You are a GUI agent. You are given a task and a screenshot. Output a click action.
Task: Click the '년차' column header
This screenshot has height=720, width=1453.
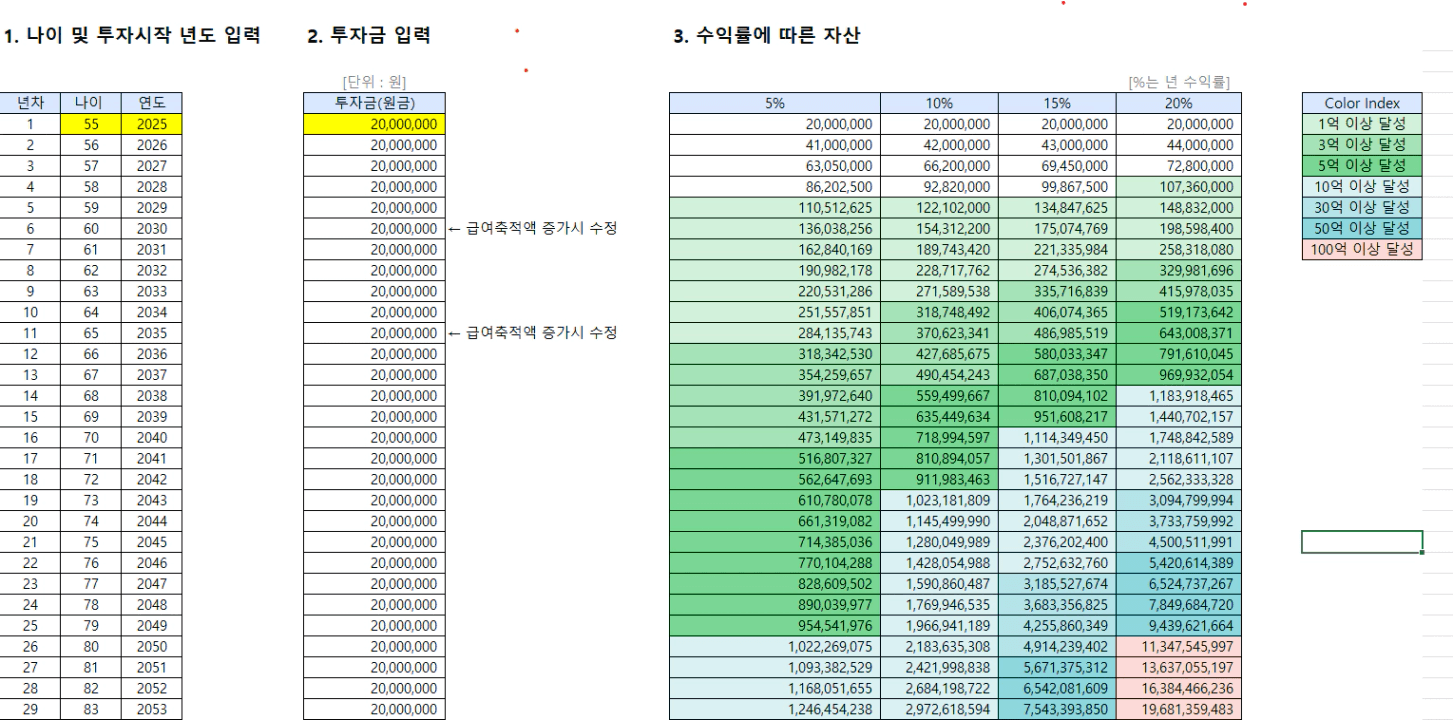tap(31, 104)
